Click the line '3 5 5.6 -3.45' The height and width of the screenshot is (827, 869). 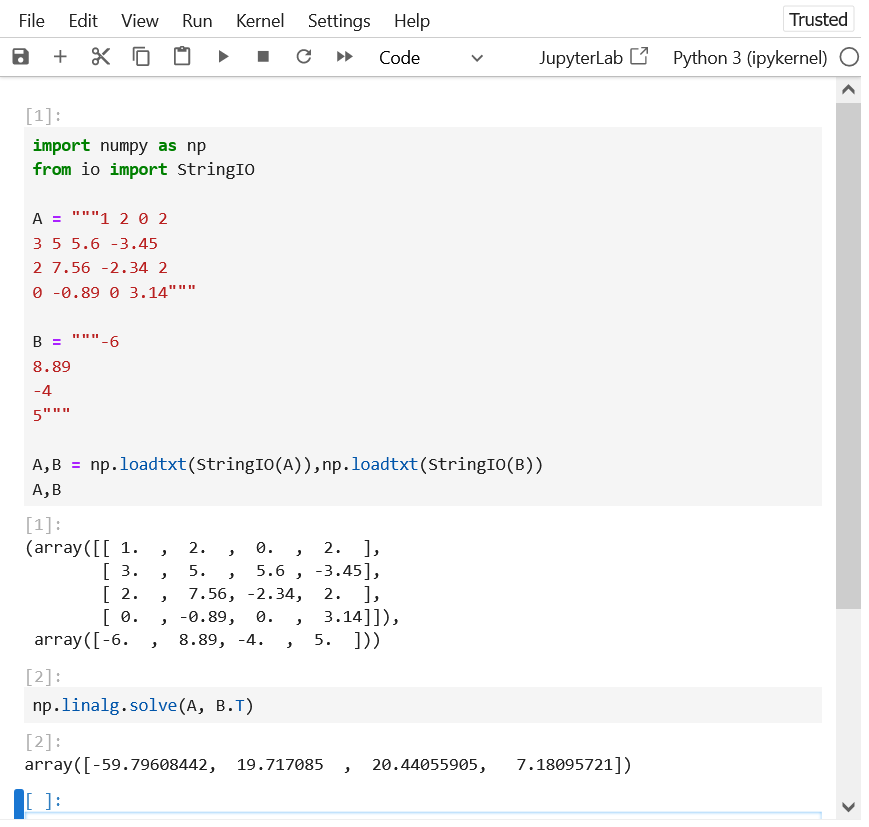(95, 244)
